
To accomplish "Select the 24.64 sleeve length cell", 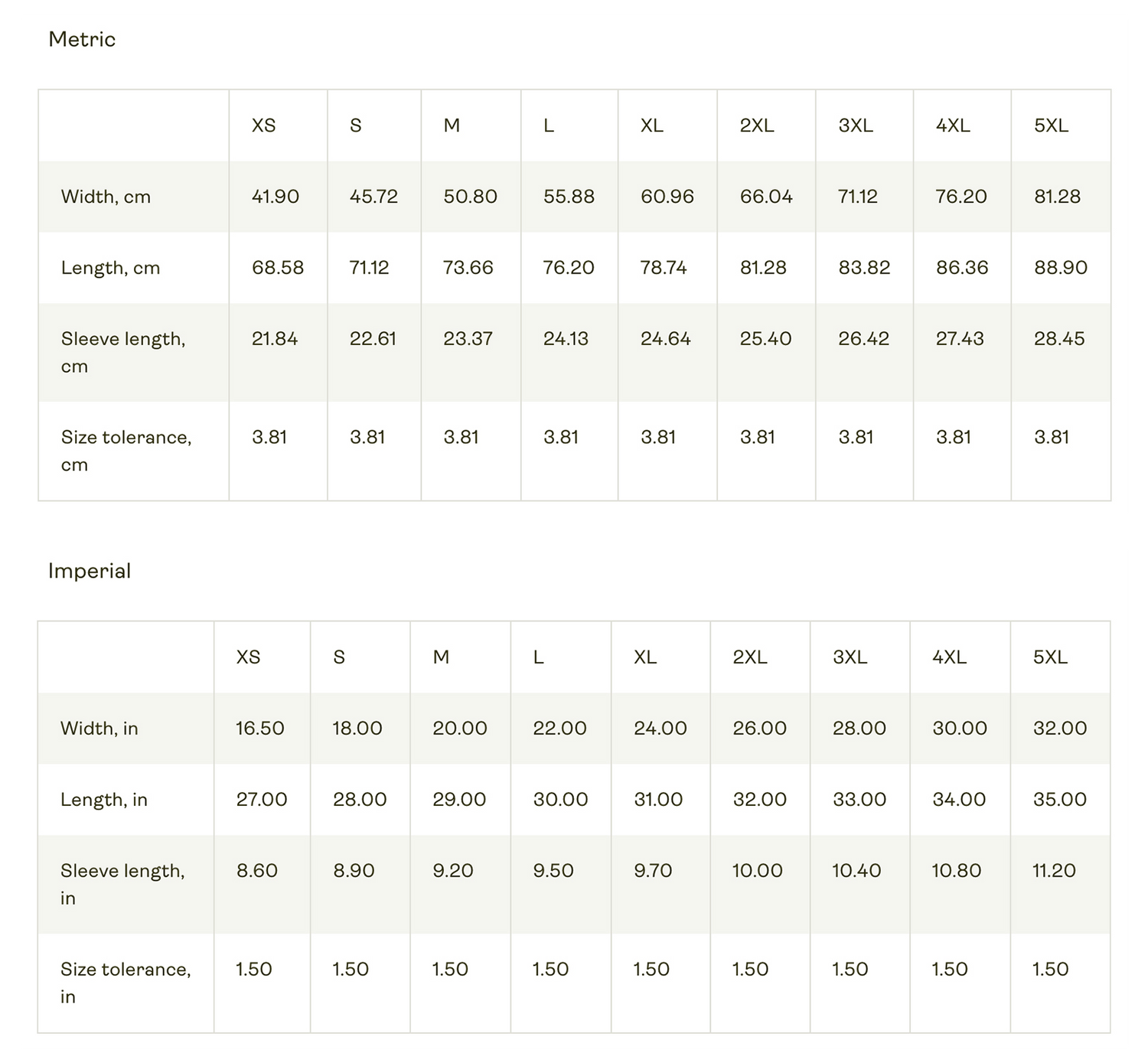I will [666, 339].
